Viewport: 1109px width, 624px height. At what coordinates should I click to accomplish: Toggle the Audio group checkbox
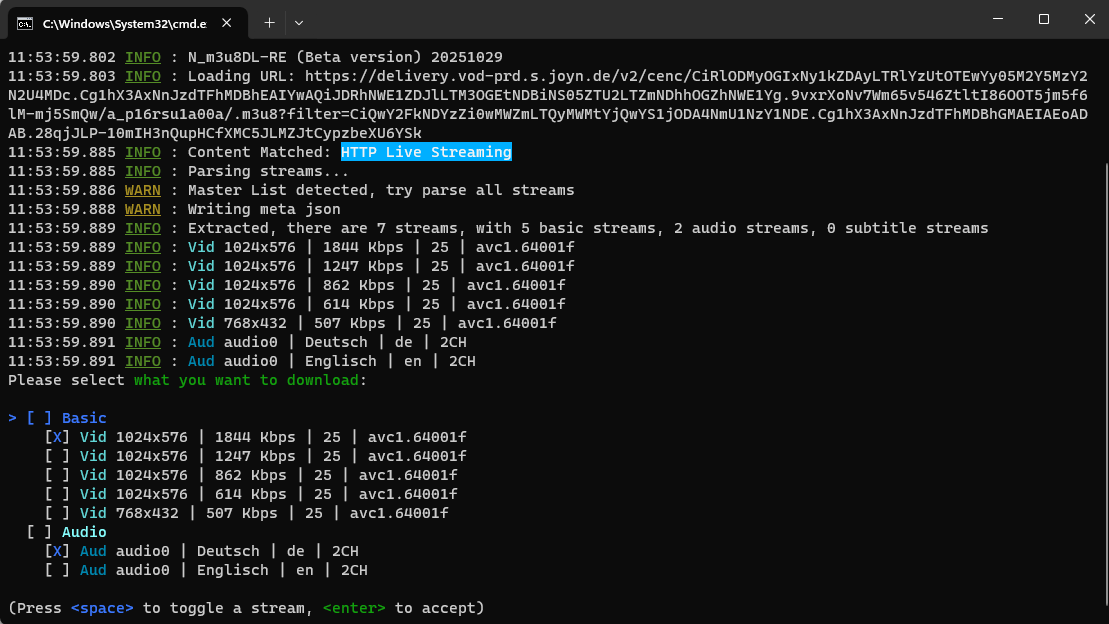pyautogui.click(x=39, y=532)
